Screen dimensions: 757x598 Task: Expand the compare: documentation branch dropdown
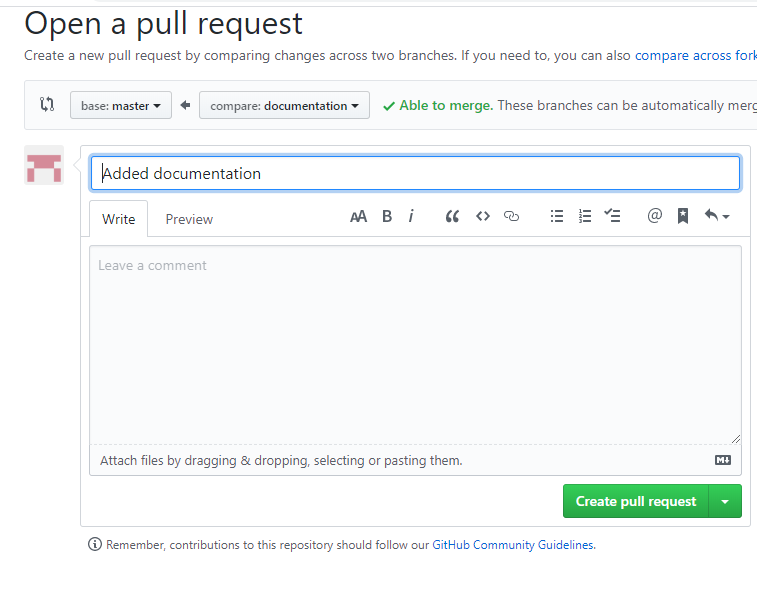tap(284, 106)
